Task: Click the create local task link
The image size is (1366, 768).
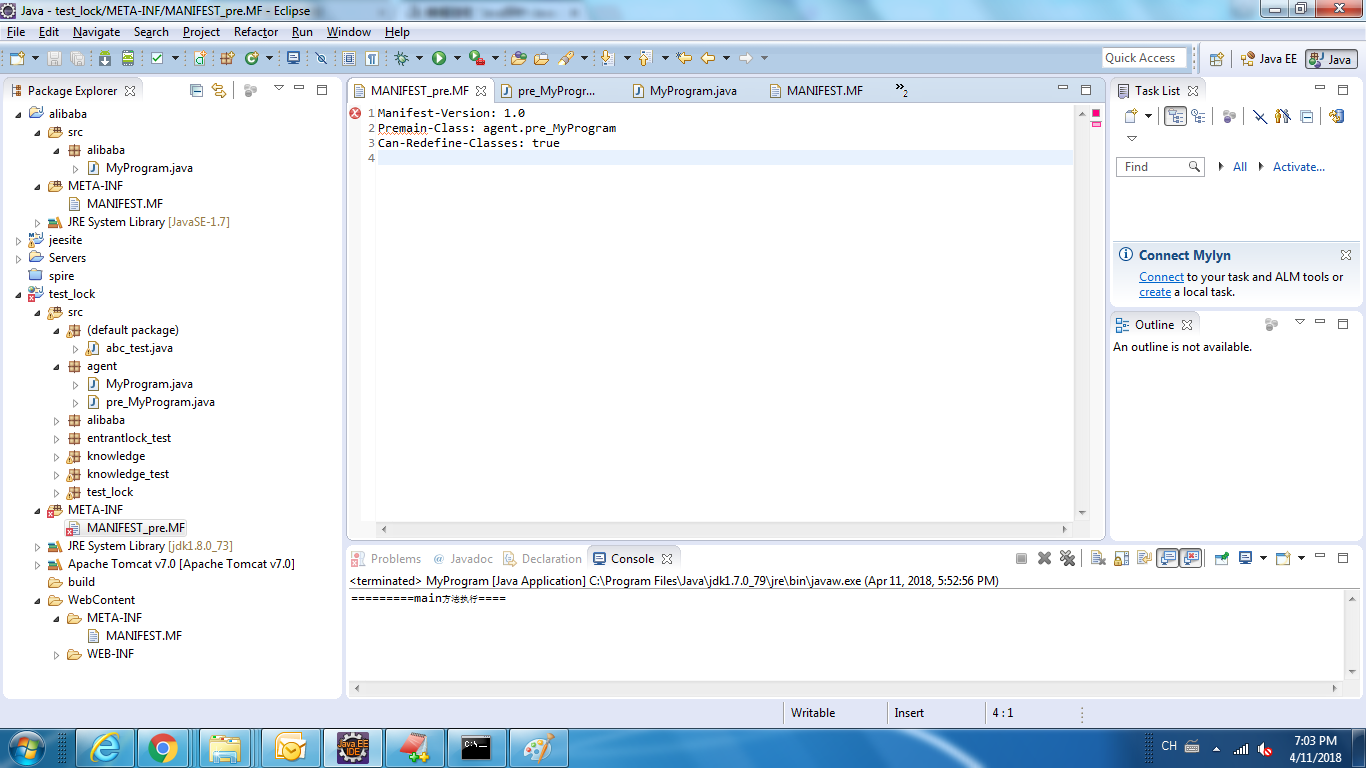Action: [x=1155, y=292]
